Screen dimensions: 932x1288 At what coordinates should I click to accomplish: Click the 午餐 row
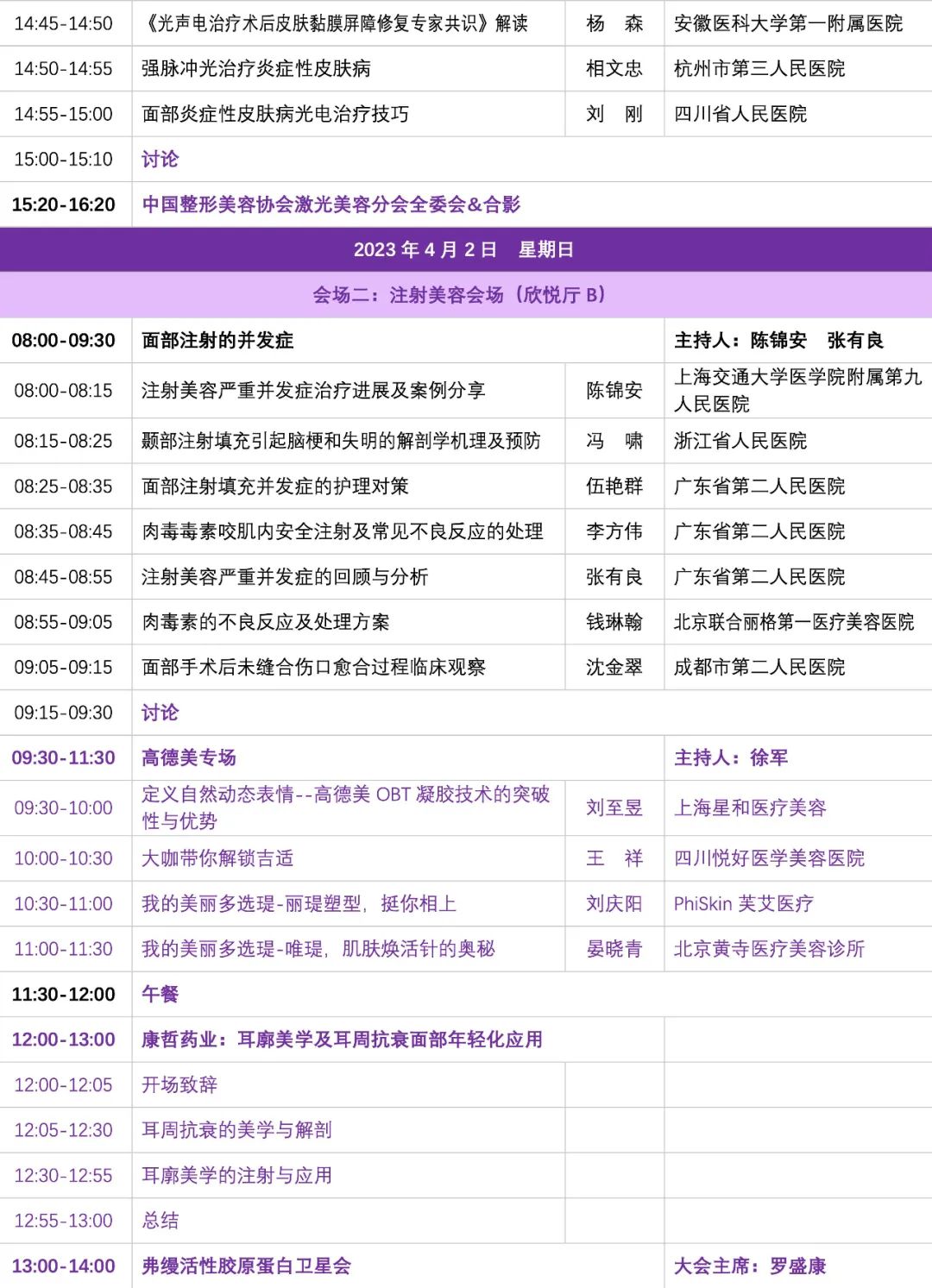point(466,994)
